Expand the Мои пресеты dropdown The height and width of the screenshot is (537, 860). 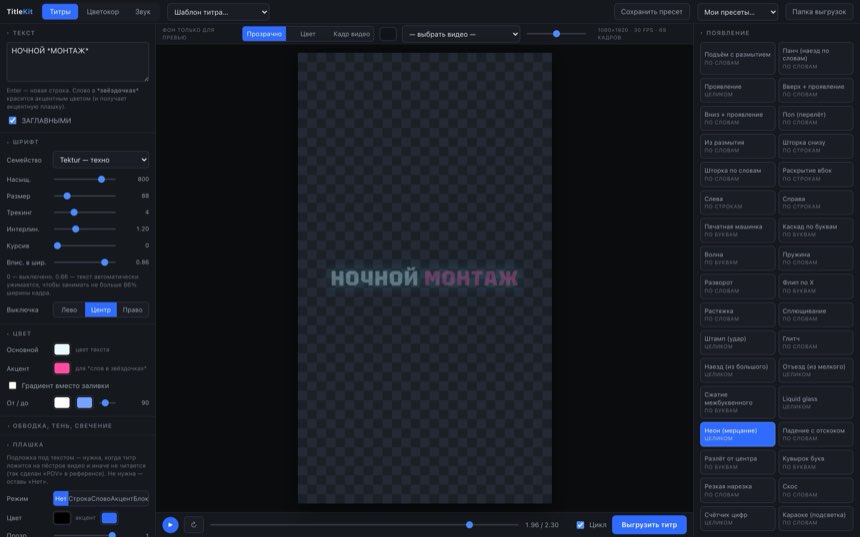click(738, 12)
